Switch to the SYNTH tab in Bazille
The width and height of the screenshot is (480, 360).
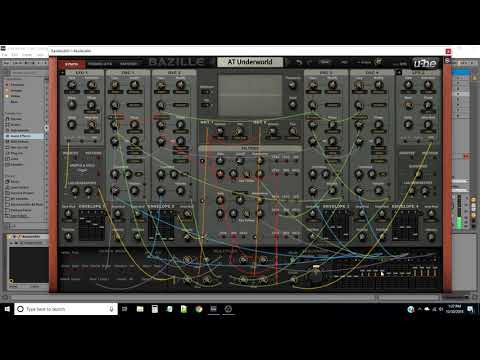[72, 64]
